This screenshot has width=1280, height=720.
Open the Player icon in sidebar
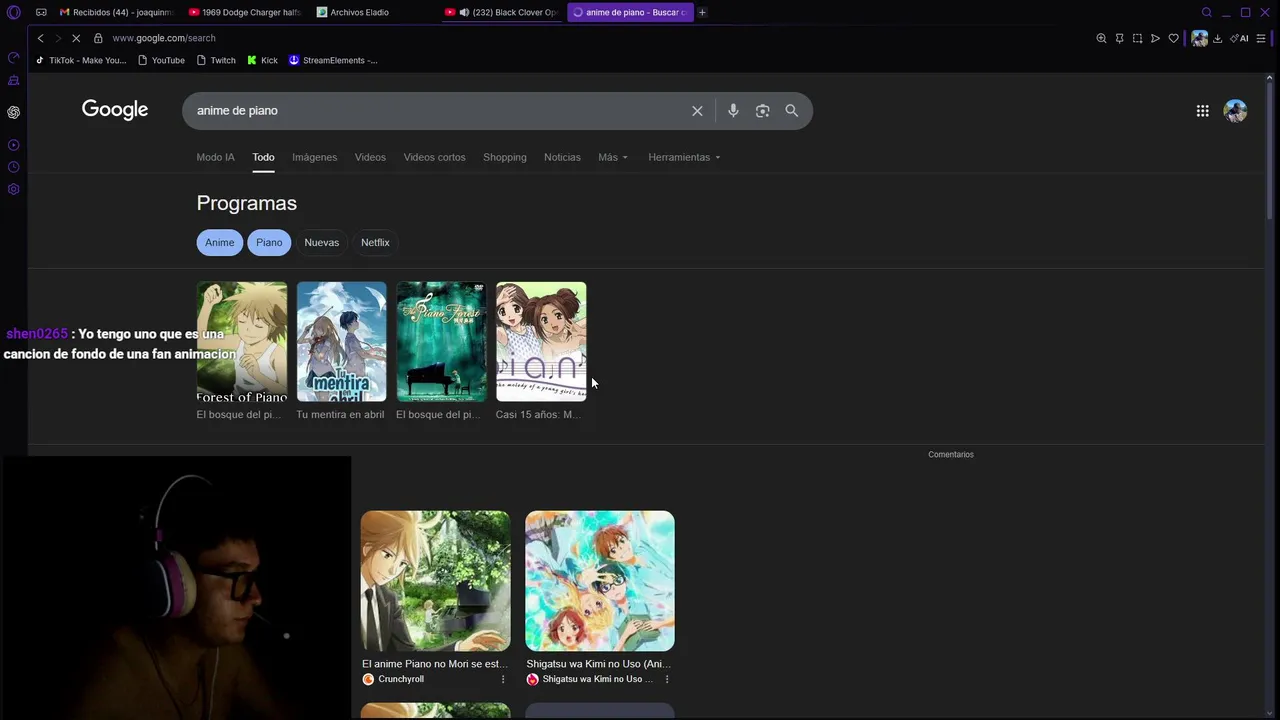[x=13, y=145]
